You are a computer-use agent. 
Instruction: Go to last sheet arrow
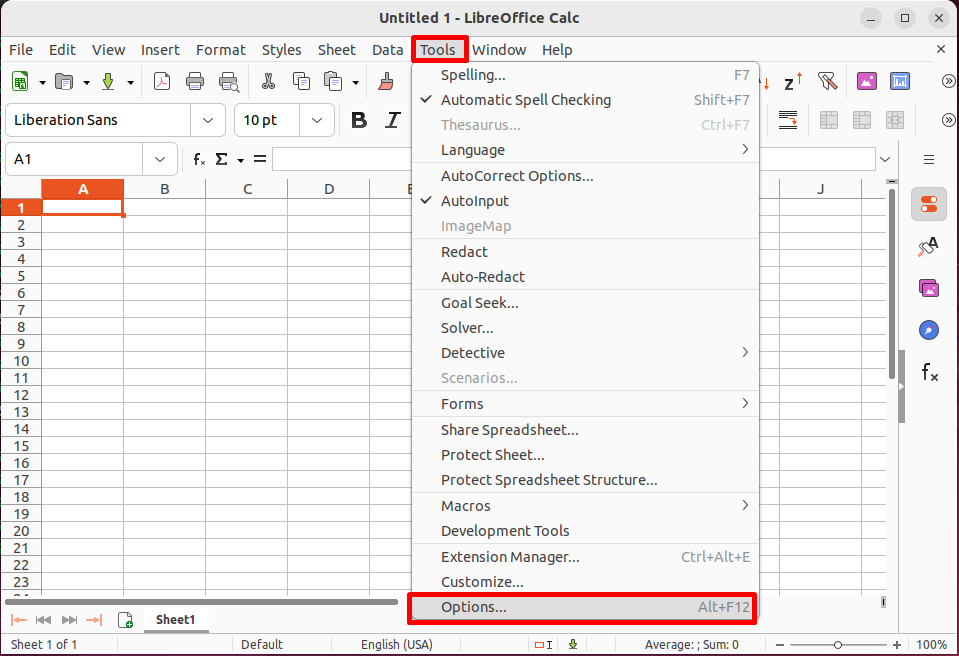94,620
